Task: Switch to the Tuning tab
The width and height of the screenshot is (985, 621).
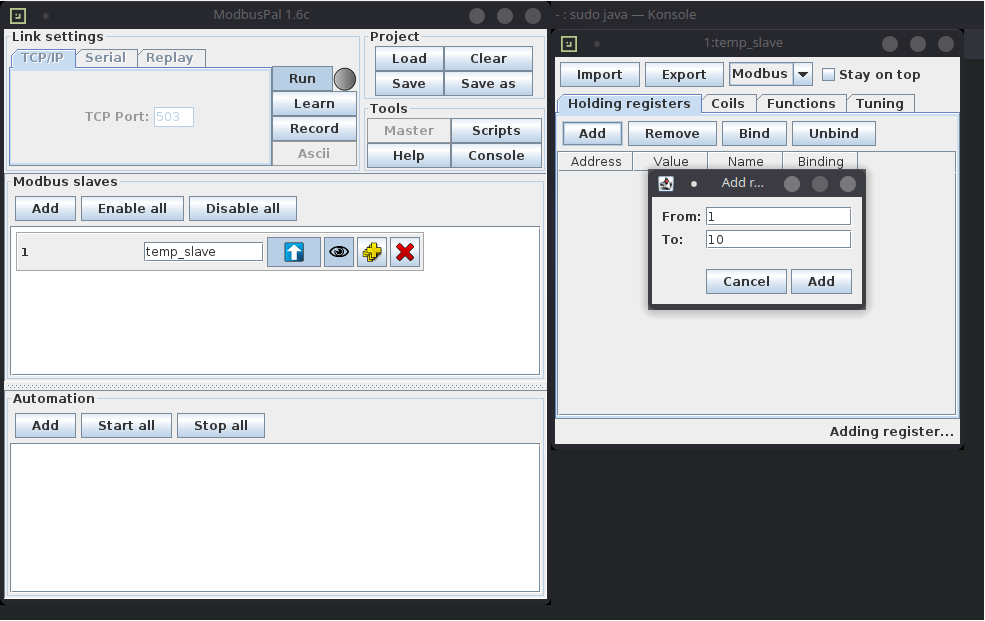Action: point(879,103)
